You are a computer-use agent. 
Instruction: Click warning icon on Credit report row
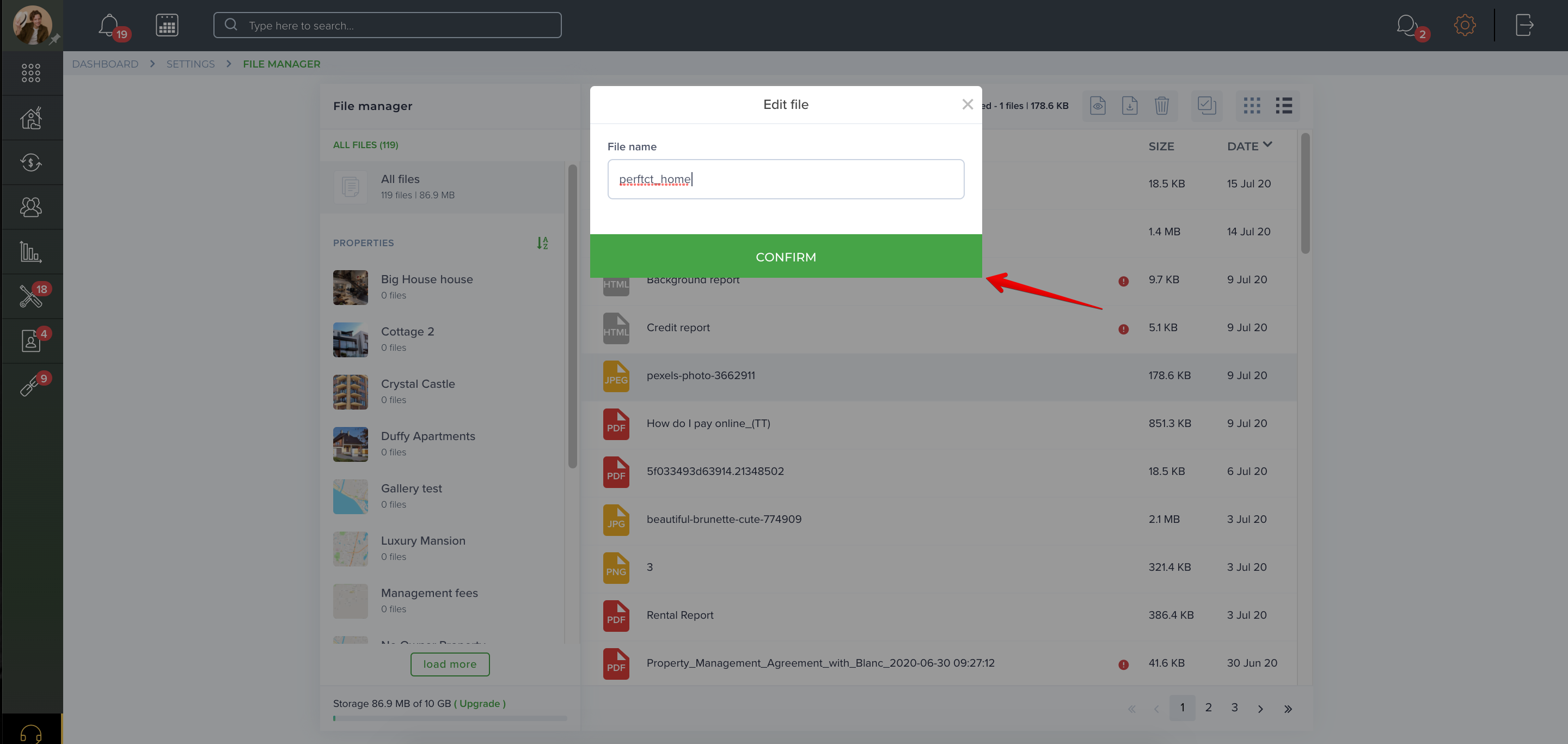point(1123,330)
